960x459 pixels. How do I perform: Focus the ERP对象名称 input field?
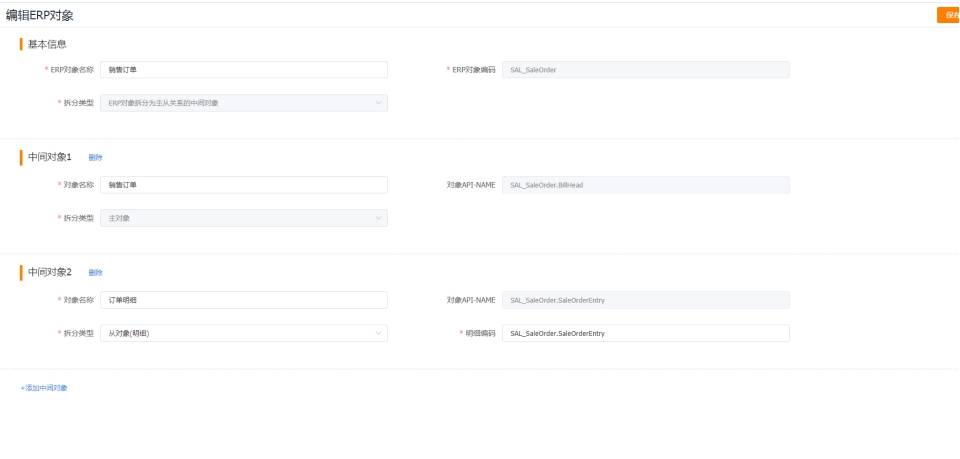pyautogui.click(x=244, y=70)
